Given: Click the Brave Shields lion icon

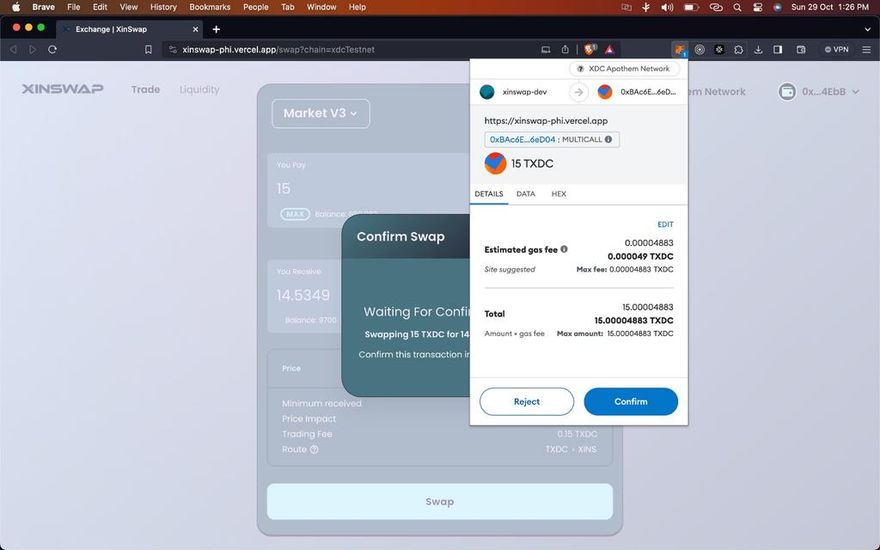Looking at the screenshot, I should point(589,49).
